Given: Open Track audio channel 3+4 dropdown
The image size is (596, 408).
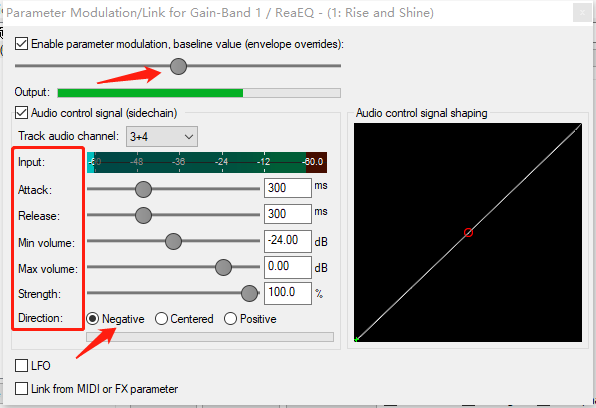Looking at the screenshot, I should tap(162, 137).
